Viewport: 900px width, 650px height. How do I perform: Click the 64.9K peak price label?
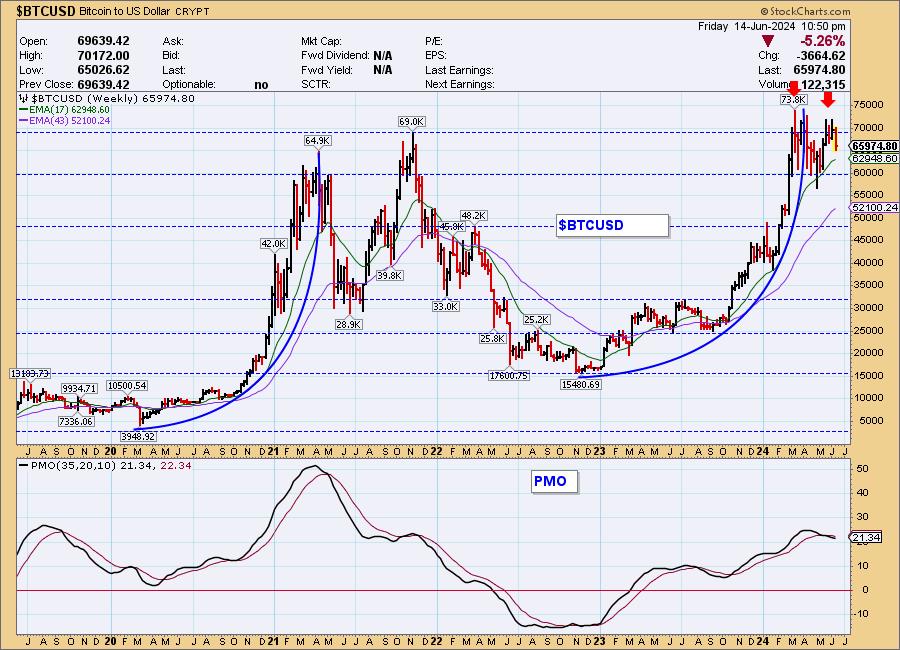point(317,141)
